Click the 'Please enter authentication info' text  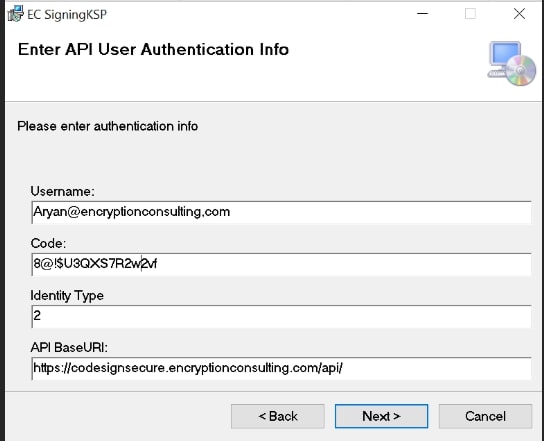click(108, 126)
